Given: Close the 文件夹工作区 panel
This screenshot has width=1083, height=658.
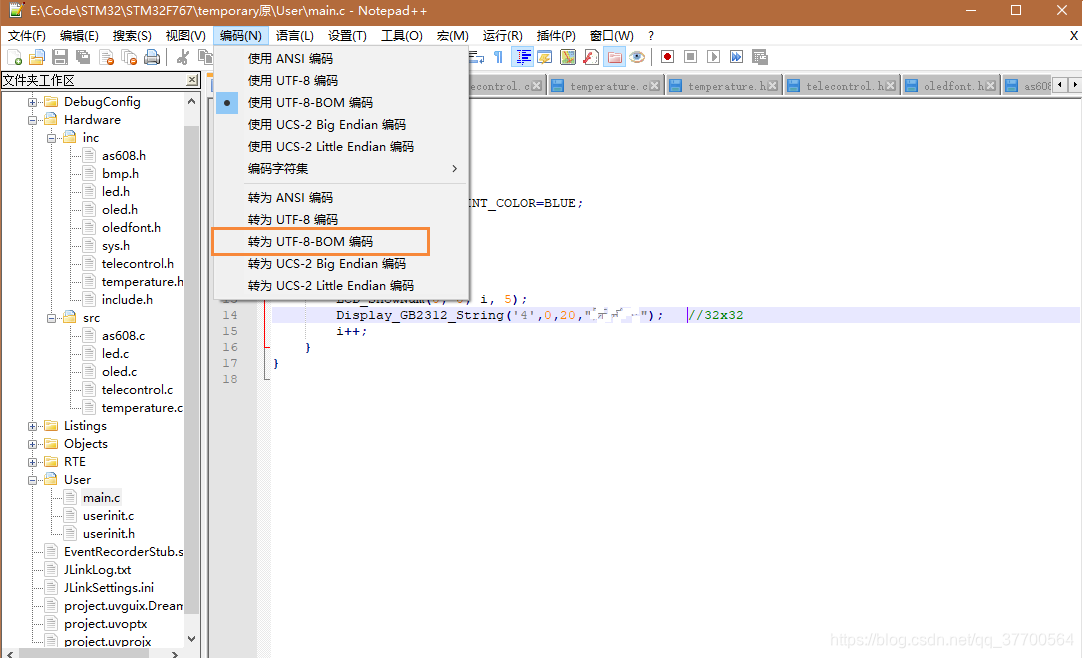Looking at the screenshot, I should [192, 80].
